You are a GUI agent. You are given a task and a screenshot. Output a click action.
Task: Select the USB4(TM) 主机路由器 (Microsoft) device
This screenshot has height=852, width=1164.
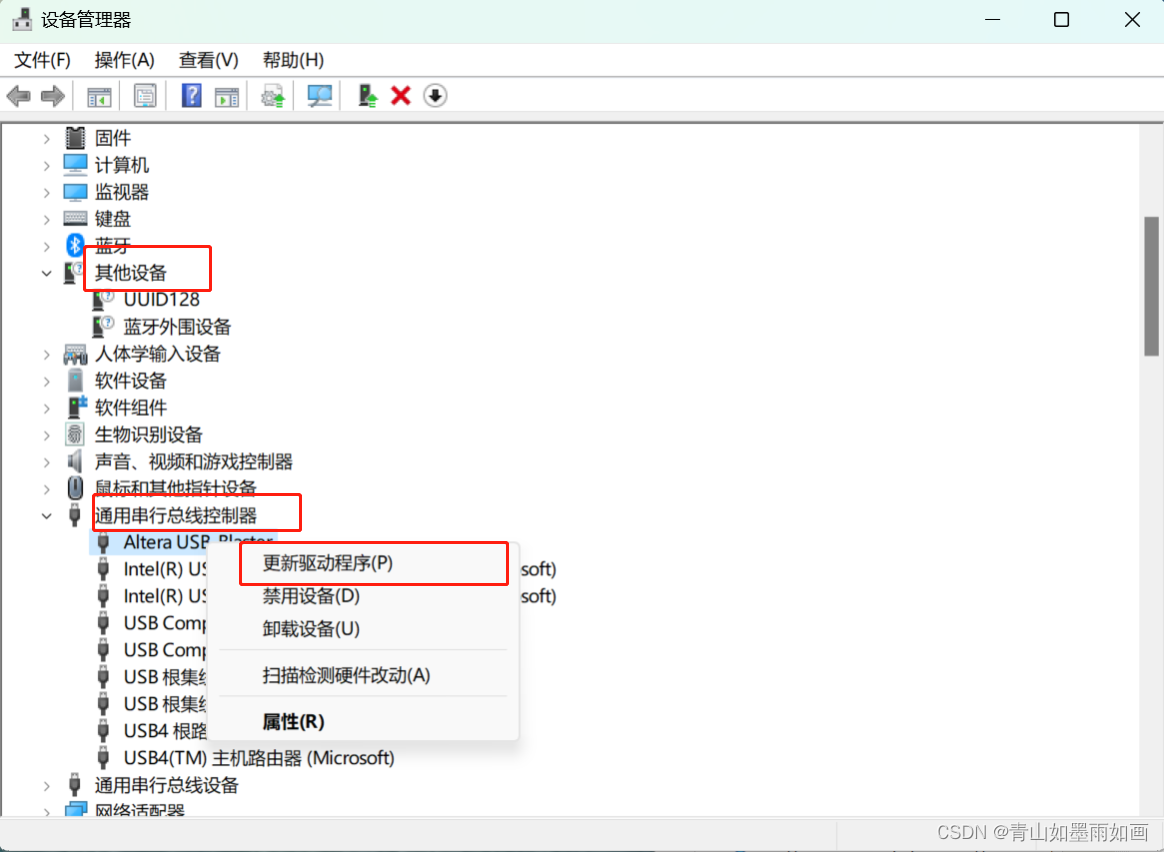259,757
